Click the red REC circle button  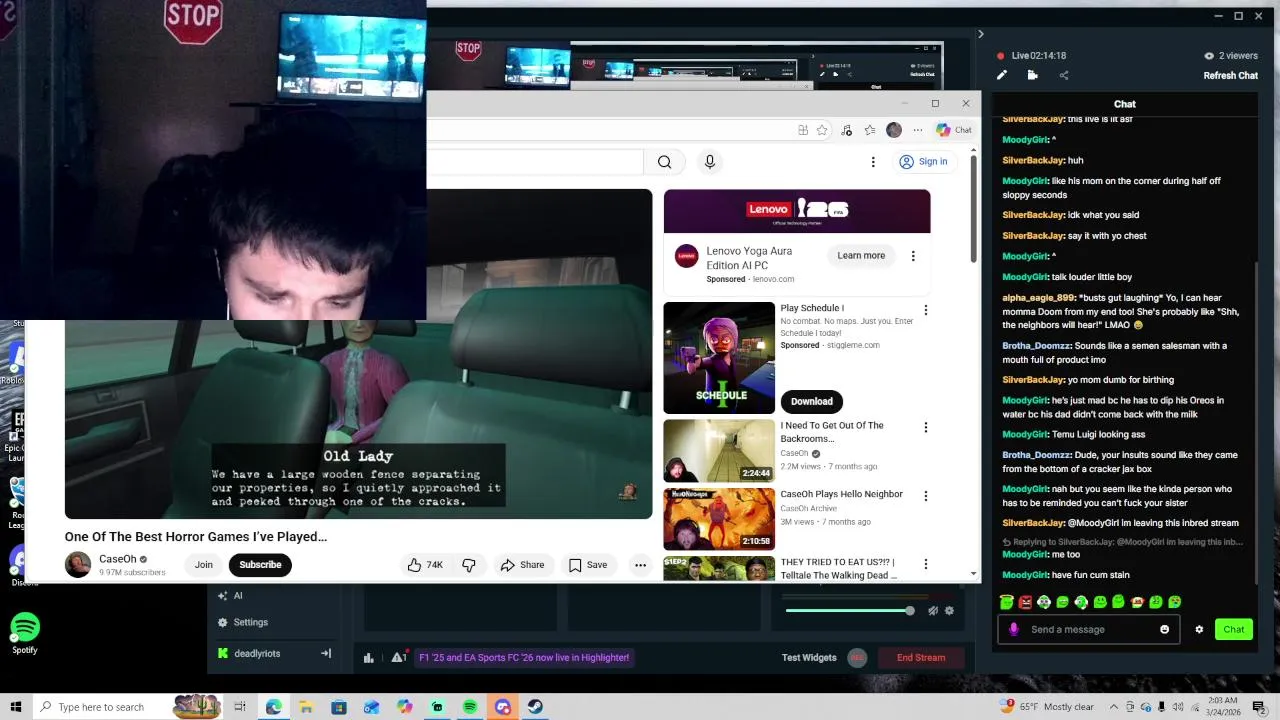click(x=856, y=657)
